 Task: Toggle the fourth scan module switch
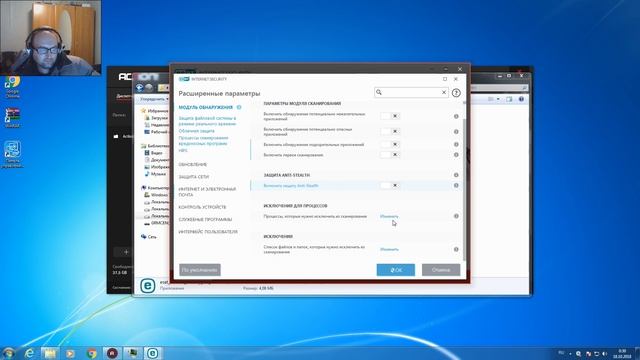(390, 155)
